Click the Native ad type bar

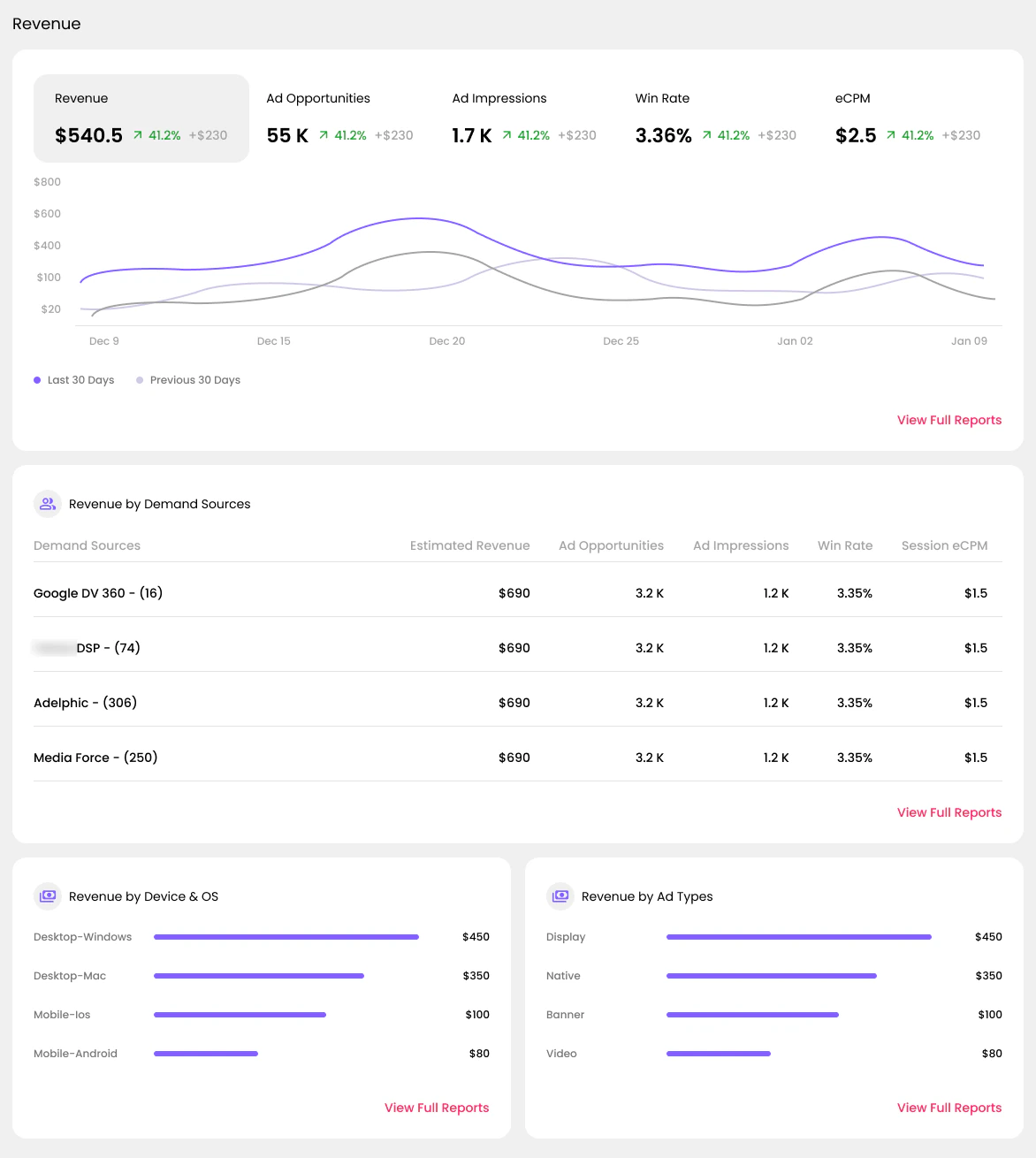pyautogui.click(x=772, y=976)
